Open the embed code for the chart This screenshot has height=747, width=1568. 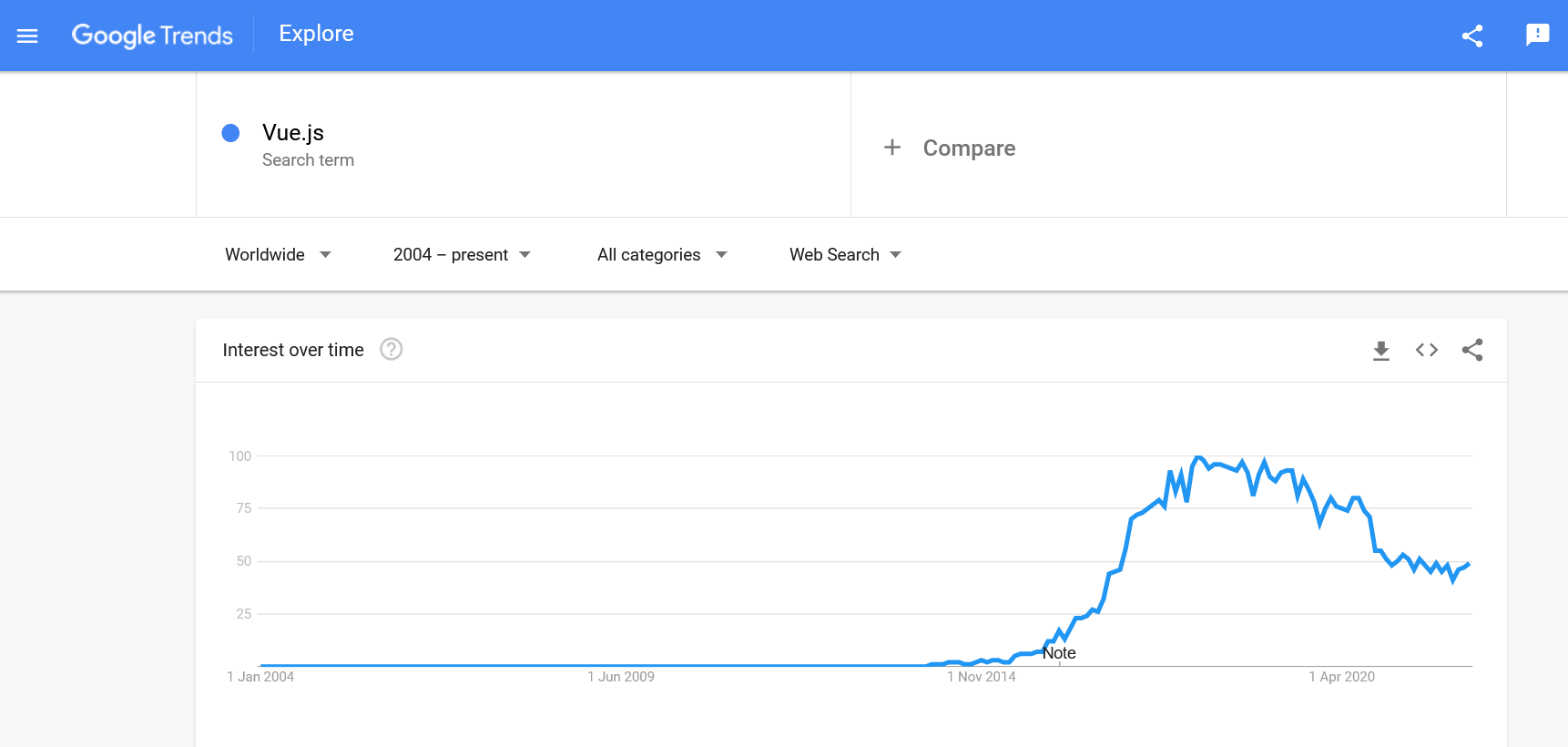click(1427, 350)
